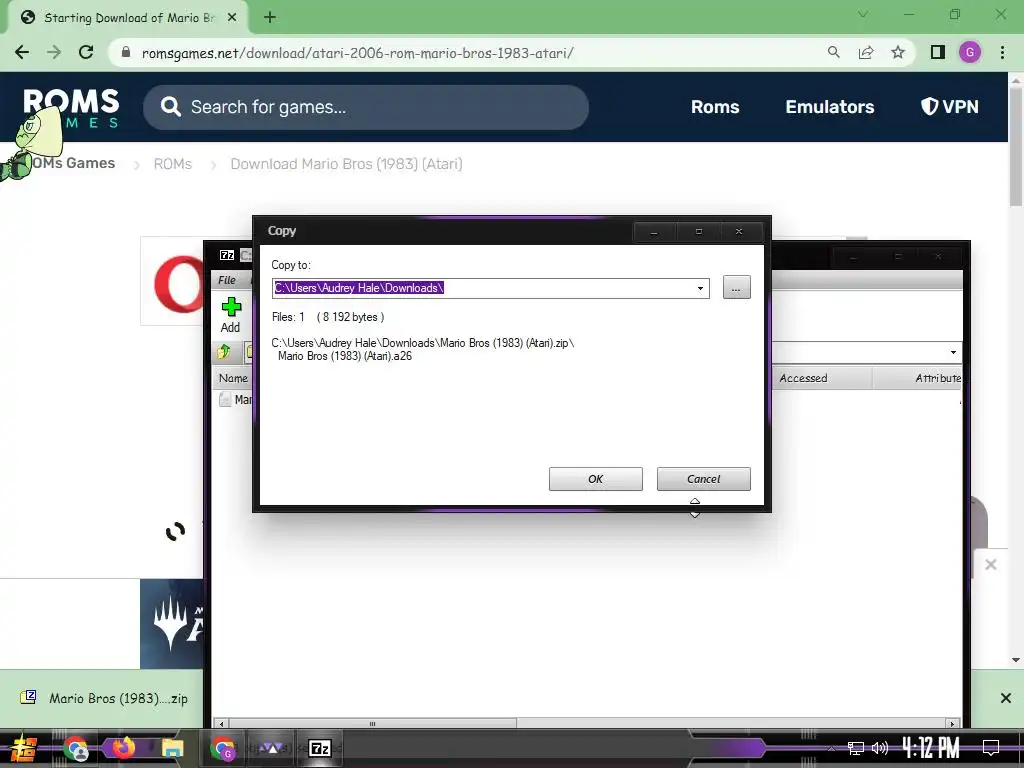Expand the Copy to path dropdown

click(700, 288)
